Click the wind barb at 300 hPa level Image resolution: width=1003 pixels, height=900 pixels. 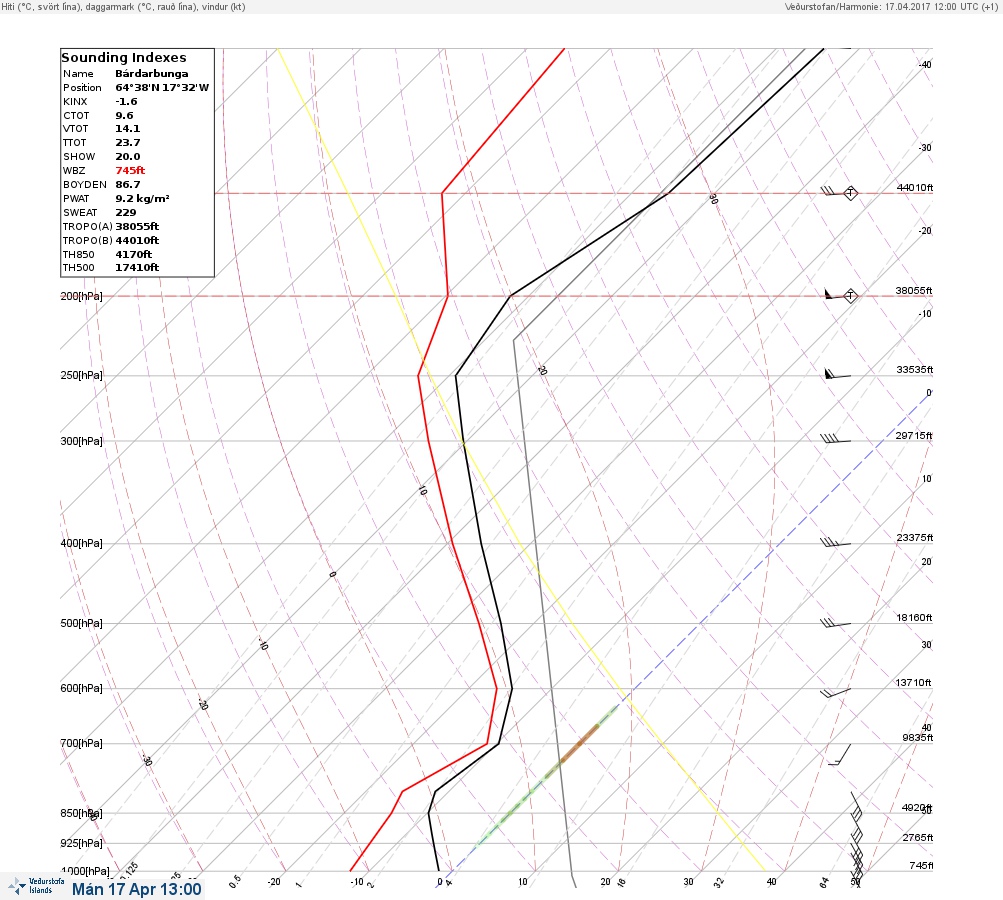tap(835, 439)
